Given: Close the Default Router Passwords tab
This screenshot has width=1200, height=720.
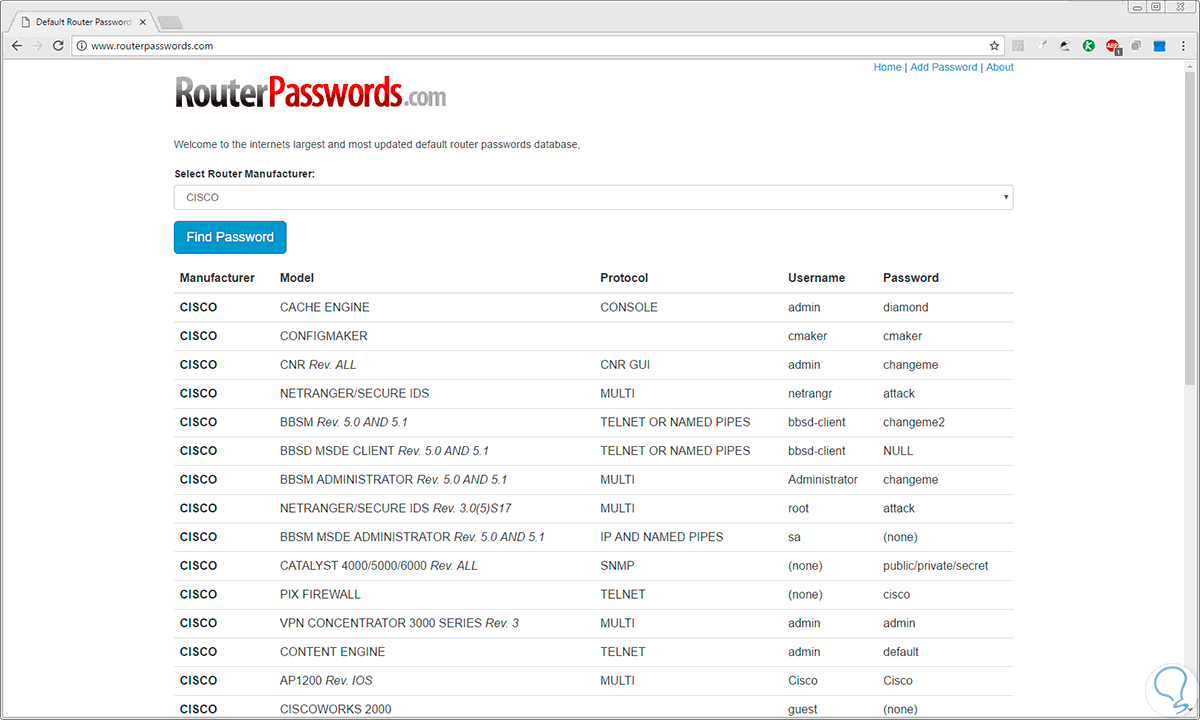Looking at the screenshot, I should point(142,21).
